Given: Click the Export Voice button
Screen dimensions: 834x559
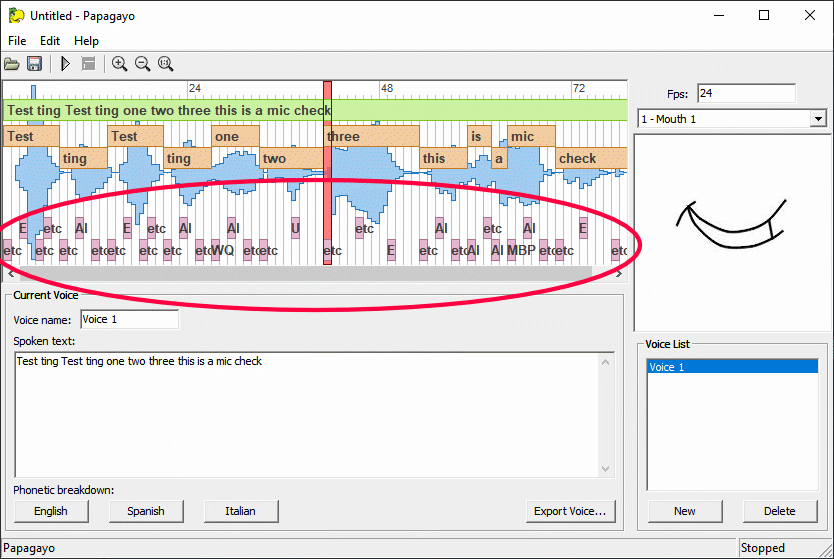Looking at the screenshot, I should (x=570, y=511).
